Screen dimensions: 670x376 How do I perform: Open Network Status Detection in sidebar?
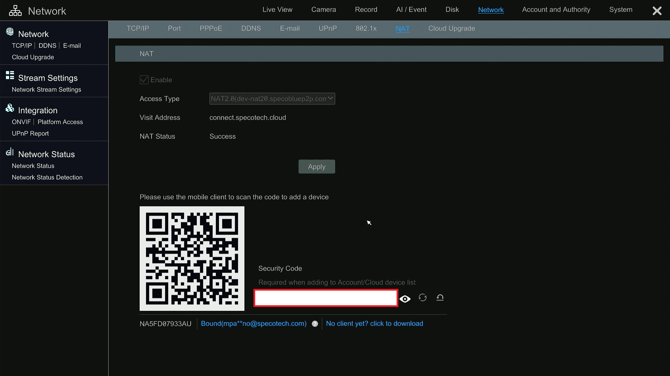tap(47, 177)
